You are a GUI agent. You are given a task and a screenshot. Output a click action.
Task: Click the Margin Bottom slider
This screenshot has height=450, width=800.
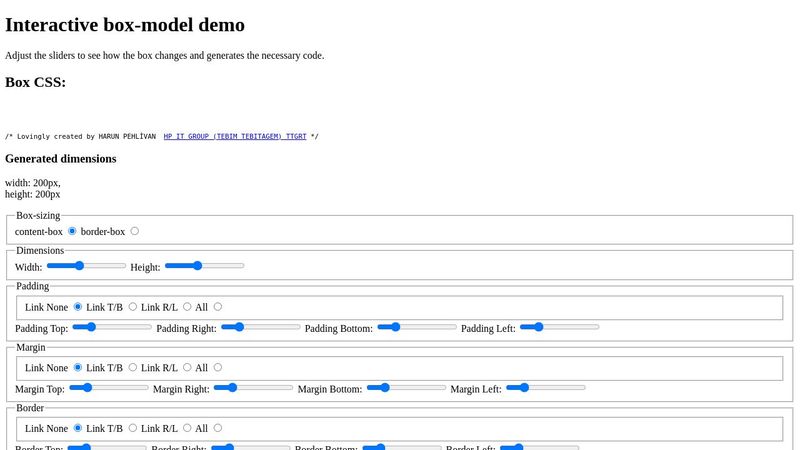click(x=406, y=387)
